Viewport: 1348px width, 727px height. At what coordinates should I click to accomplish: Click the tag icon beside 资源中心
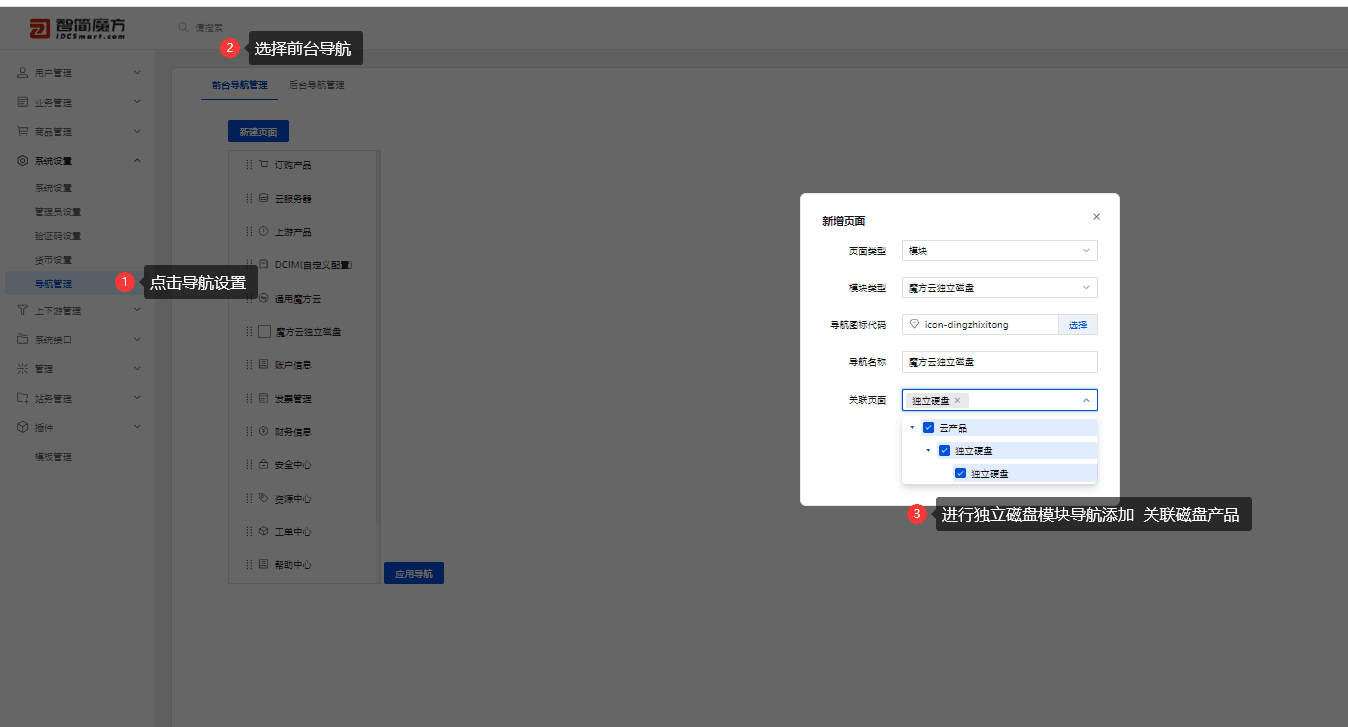click(x=264, y=498)
